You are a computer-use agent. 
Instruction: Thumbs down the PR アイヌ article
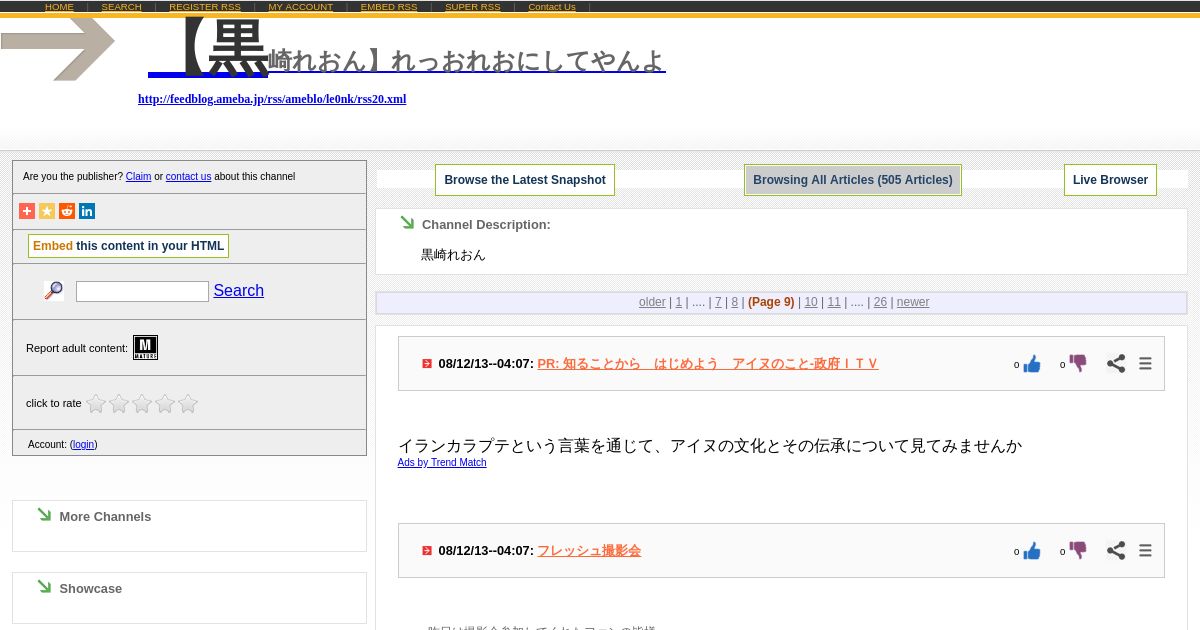[1078, 364]
